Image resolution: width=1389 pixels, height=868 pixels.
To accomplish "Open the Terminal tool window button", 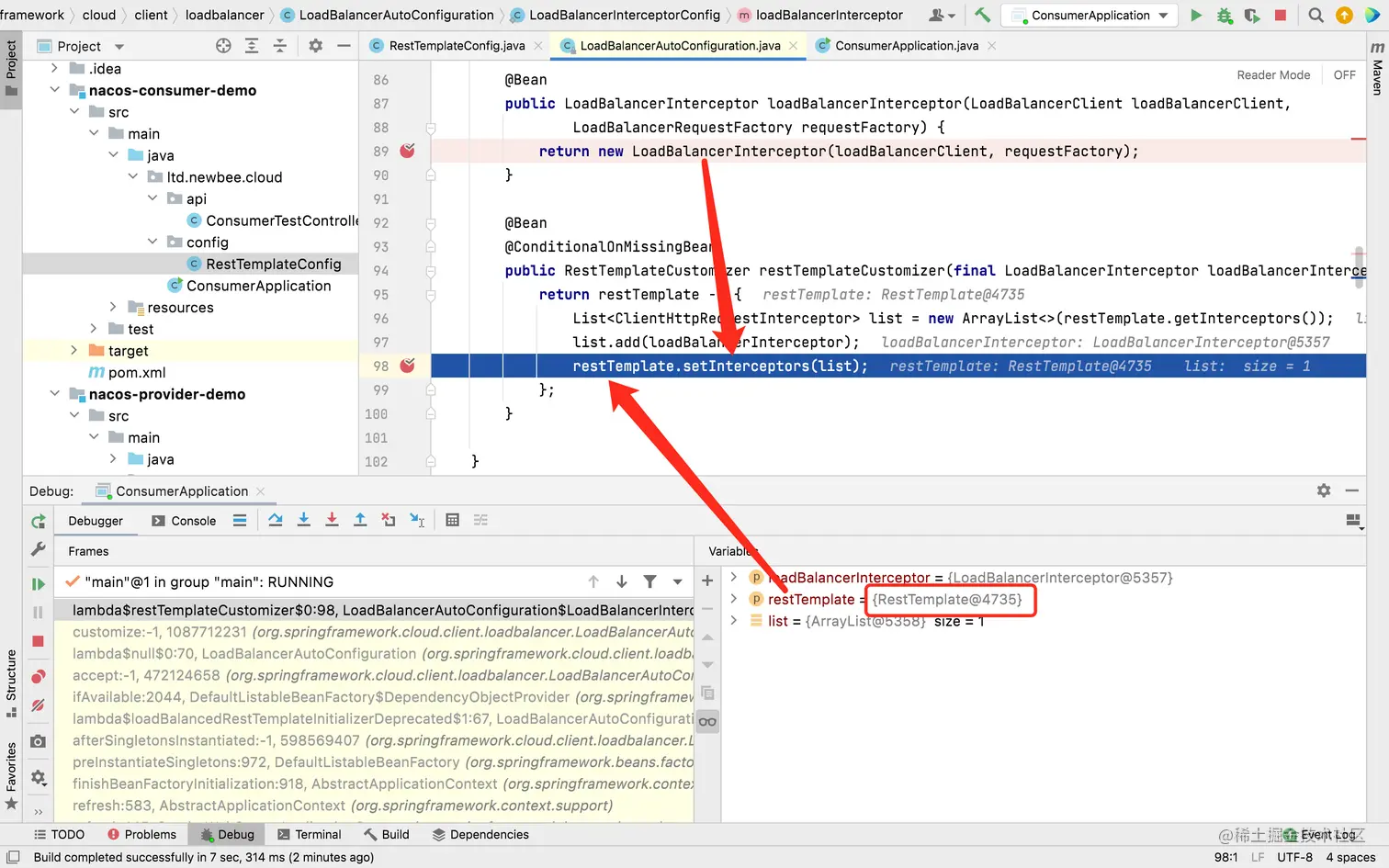I will pyautogui.click(x=309, y=834).
